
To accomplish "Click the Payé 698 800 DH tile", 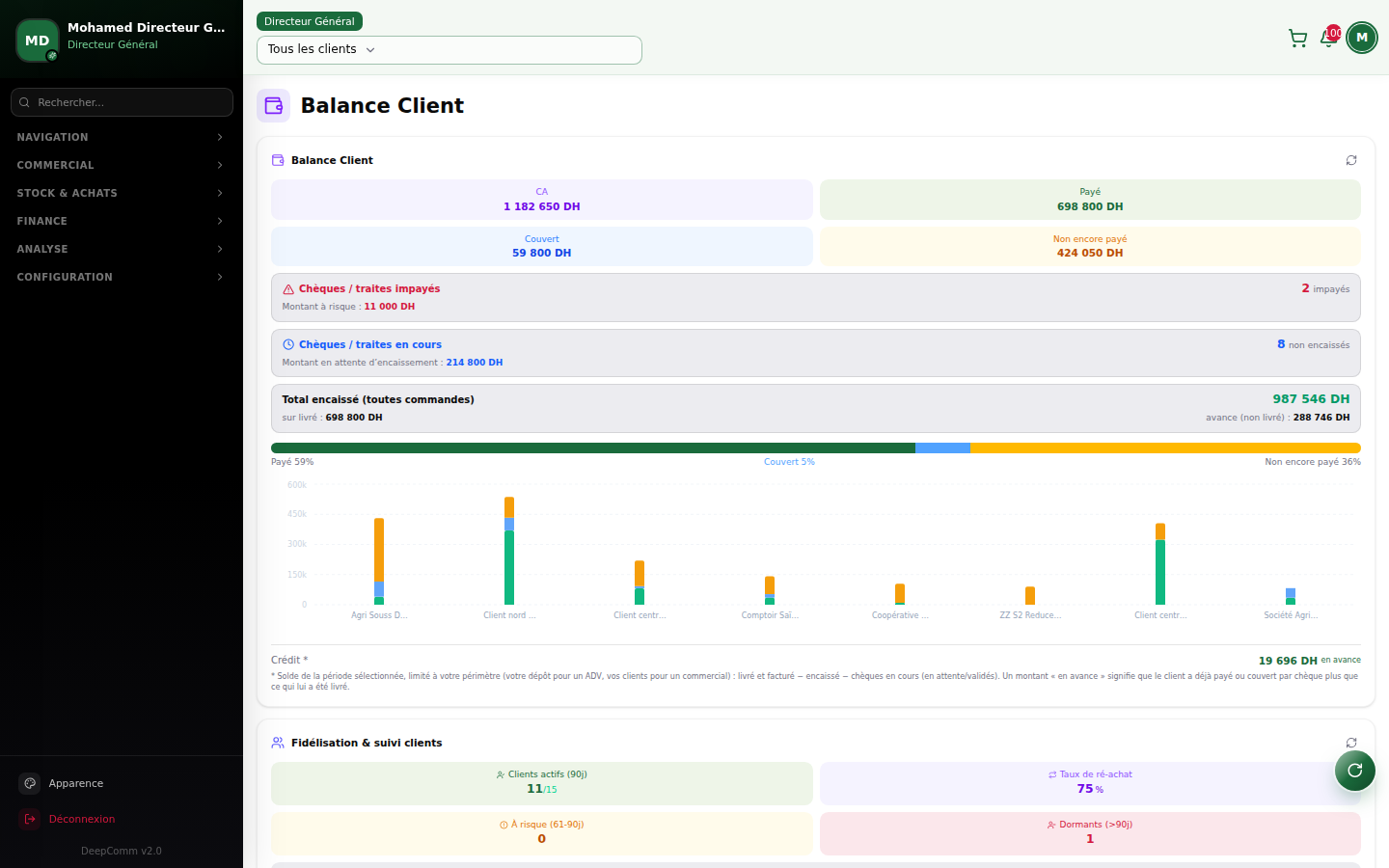I will 1090,200.
